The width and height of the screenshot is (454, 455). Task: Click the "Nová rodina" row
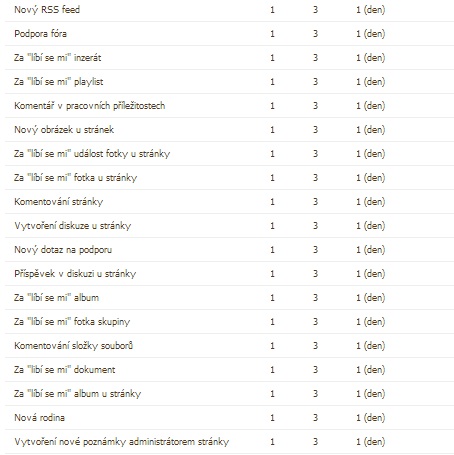tap(229, 418)
